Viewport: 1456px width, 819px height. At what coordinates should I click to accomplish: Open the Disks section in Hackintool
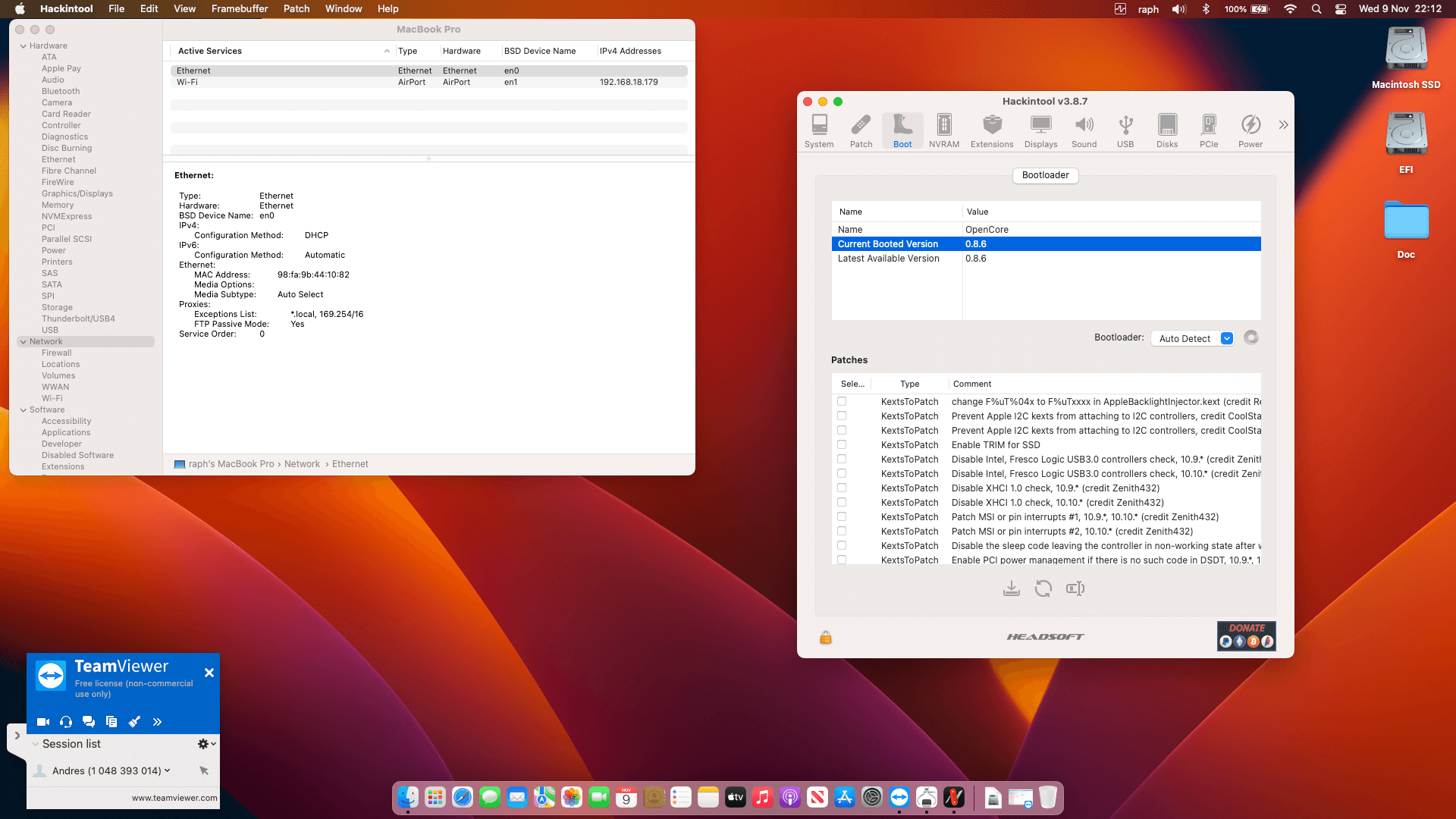pos(1167,130)
